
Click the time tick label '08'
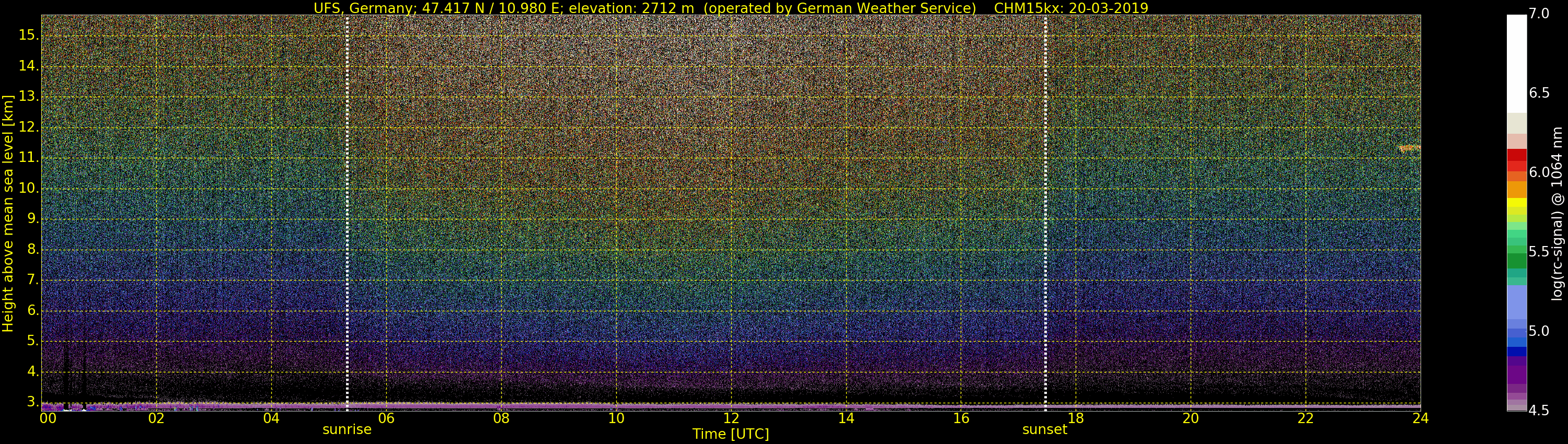click(x=501, y=418)
